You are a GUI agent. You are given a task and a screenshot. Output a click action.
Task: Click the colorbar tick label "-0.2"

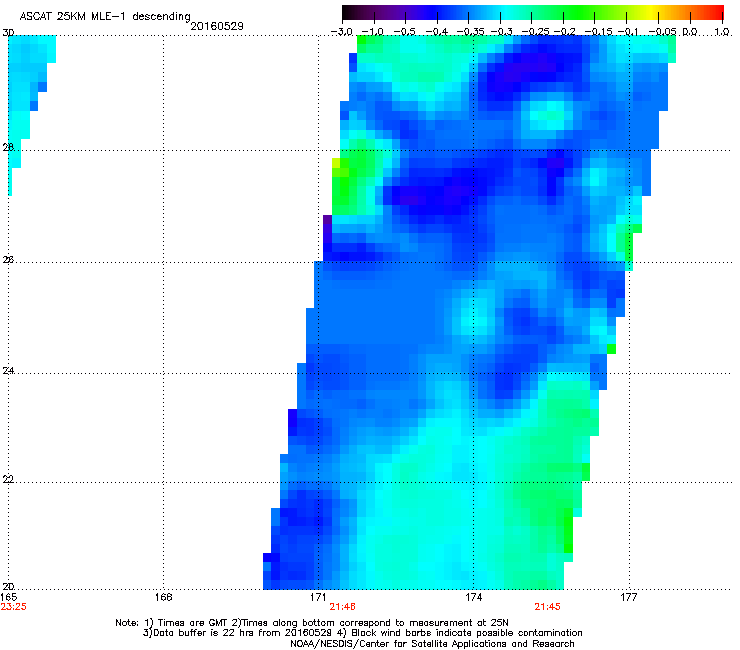pos(564,32)
